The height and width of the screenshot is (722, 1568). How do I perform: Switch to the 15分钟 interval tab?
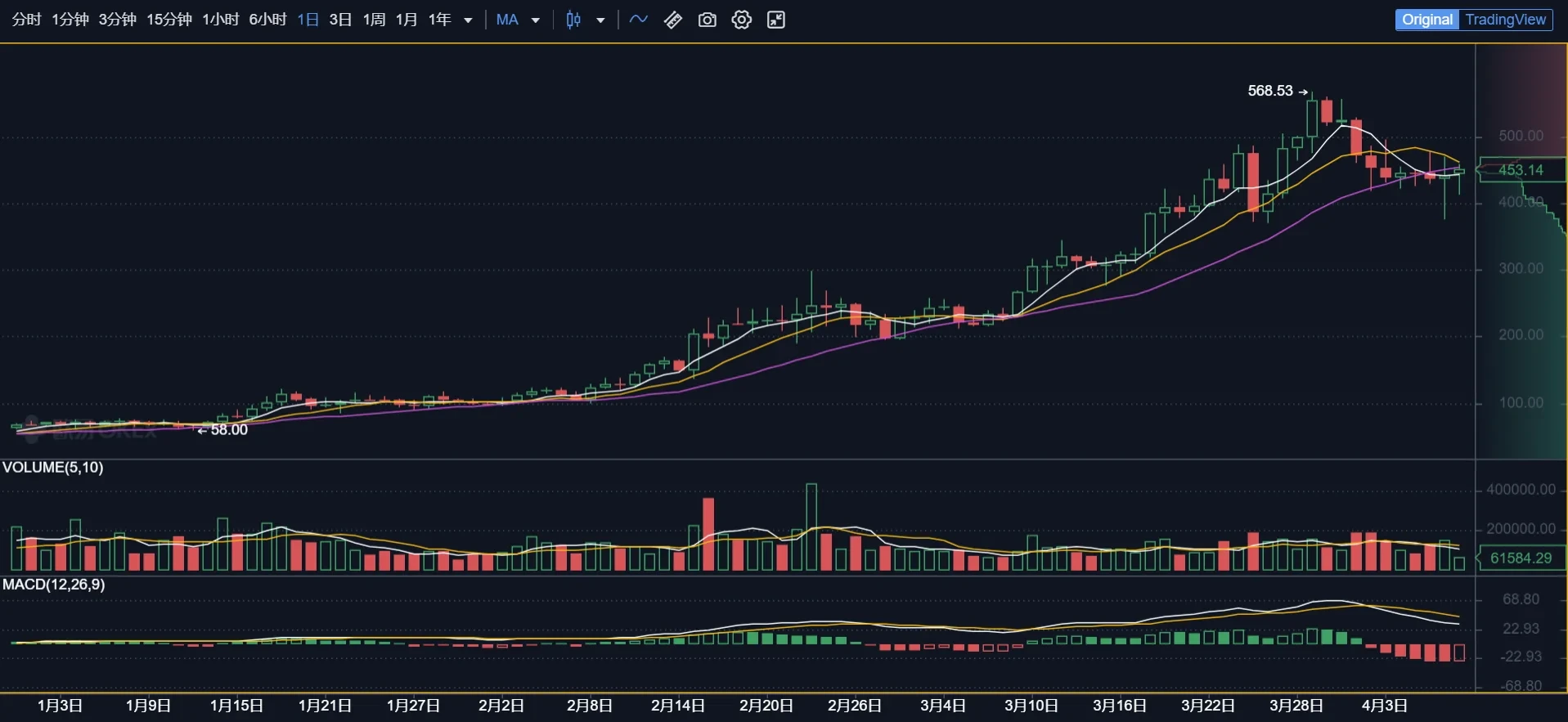point(168,20)
